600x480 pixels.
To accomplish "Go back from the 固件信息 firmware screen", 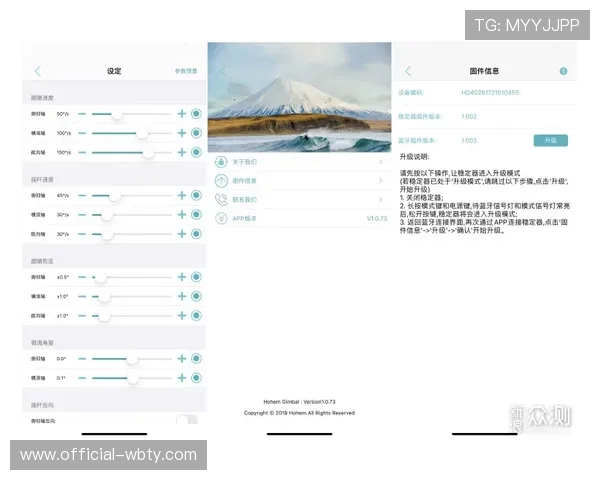I will coord(408,71).
